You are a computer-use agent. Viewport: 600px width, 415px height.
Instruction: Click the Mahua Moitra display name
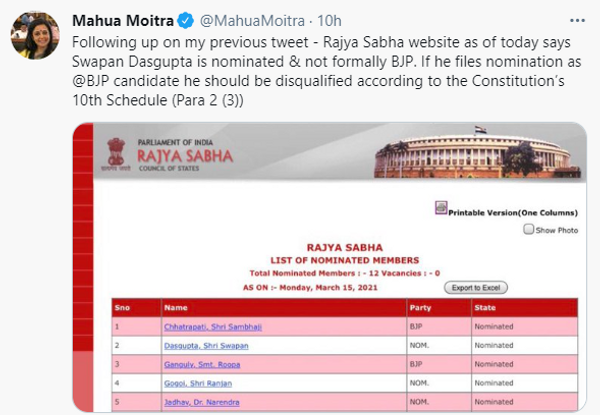tap(123, 21)
